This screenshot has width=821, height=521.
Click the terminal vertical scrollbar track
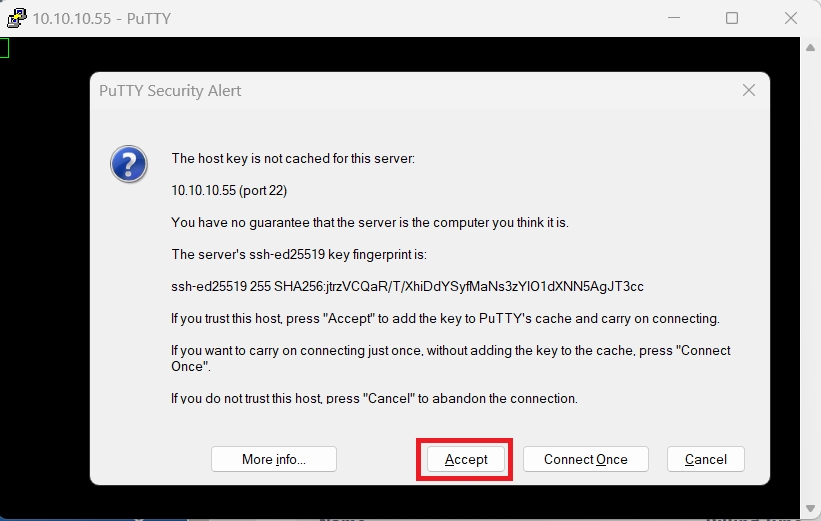point(812,280)
